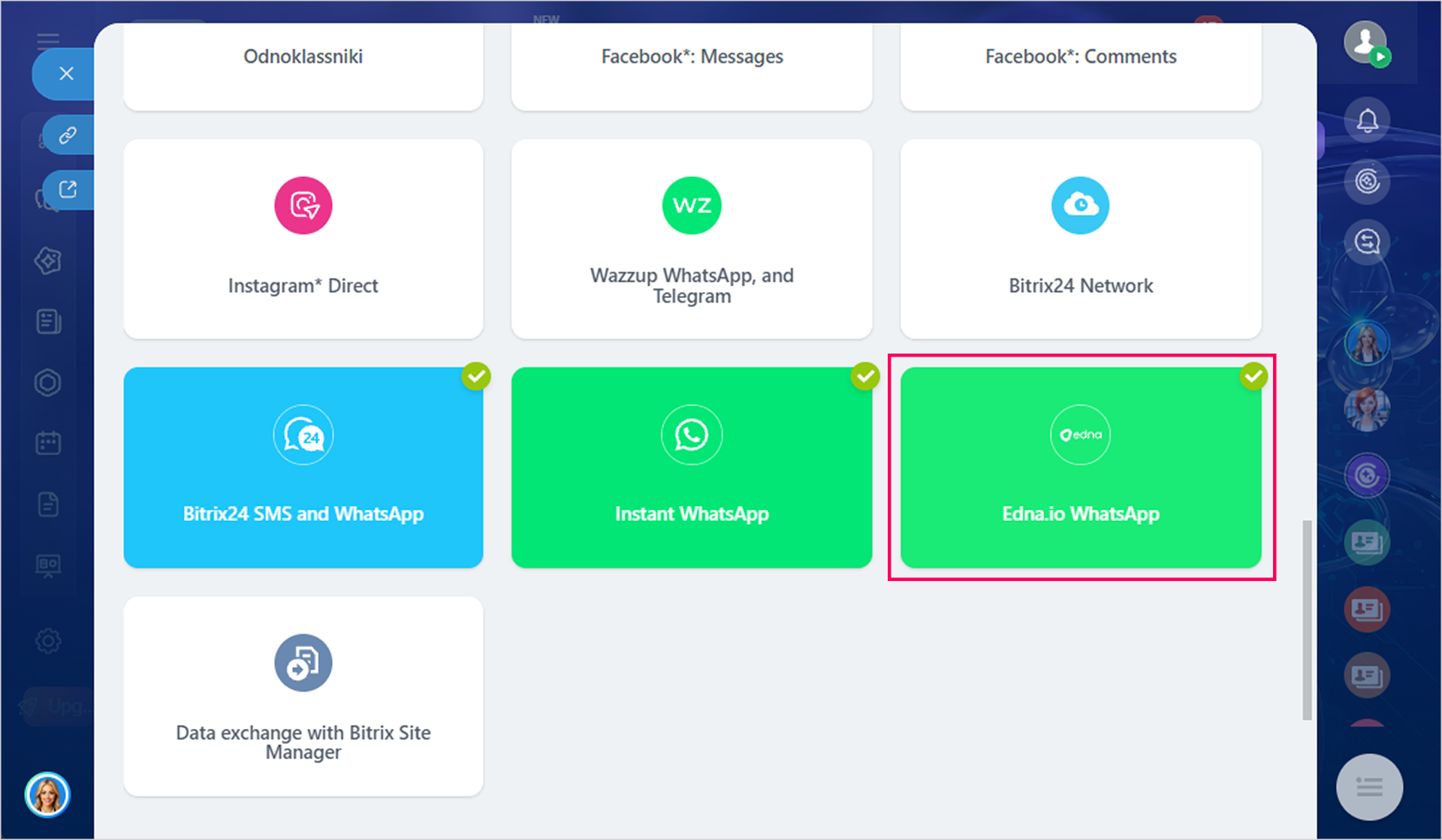This screenshot has width=1442, height=840.
Task: Click the Upgrade button in left sidebar
Action: (57, 706)
